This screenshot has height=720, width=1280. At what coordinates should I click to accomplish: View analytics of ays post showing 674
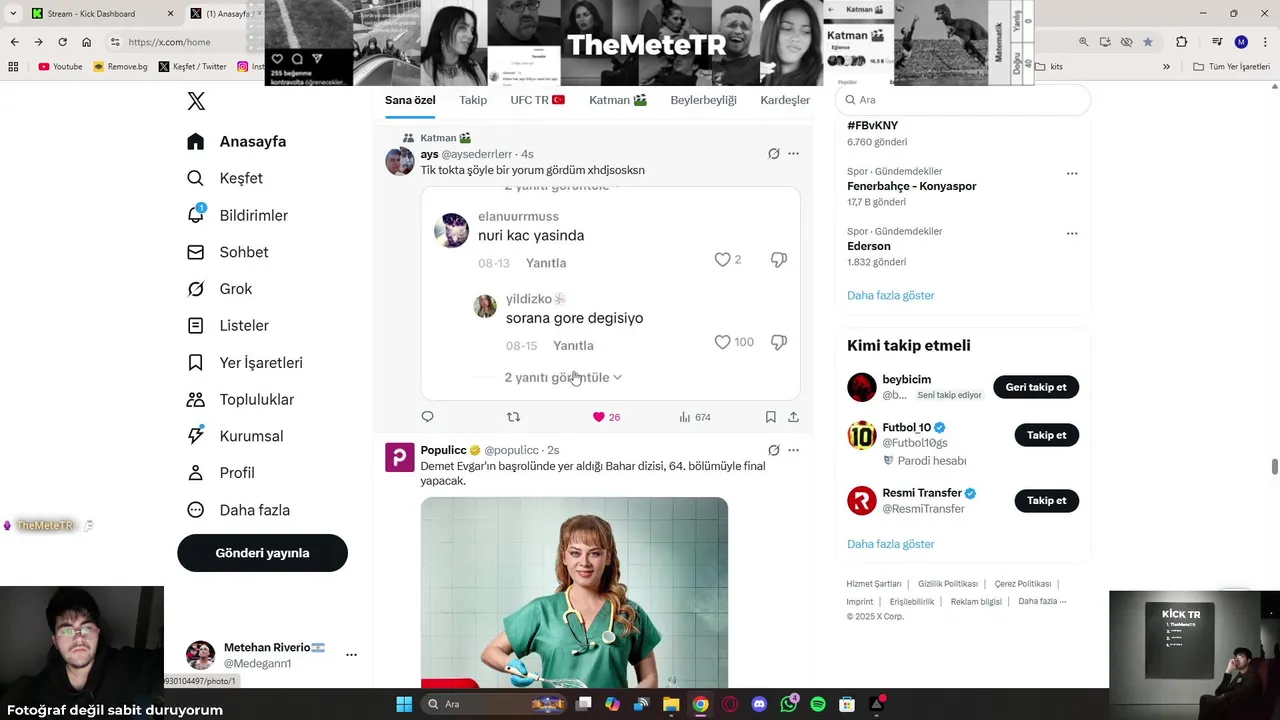695,417
